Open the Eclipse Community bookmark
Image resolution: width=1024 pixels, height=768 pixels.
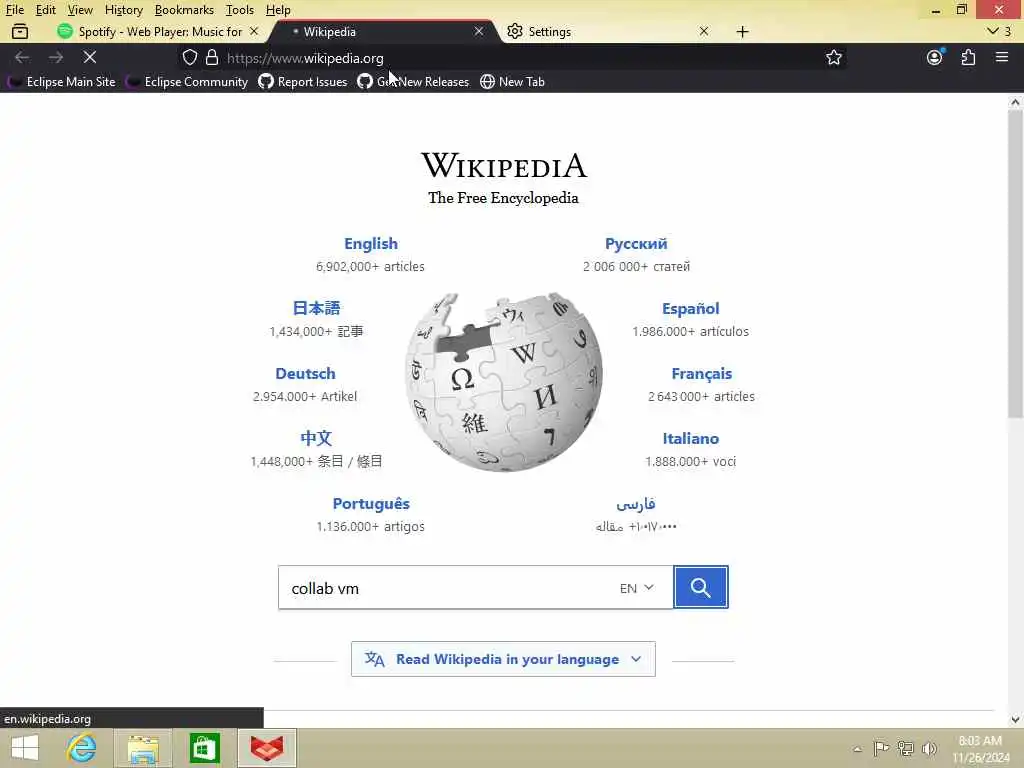[x=188, y=82]
